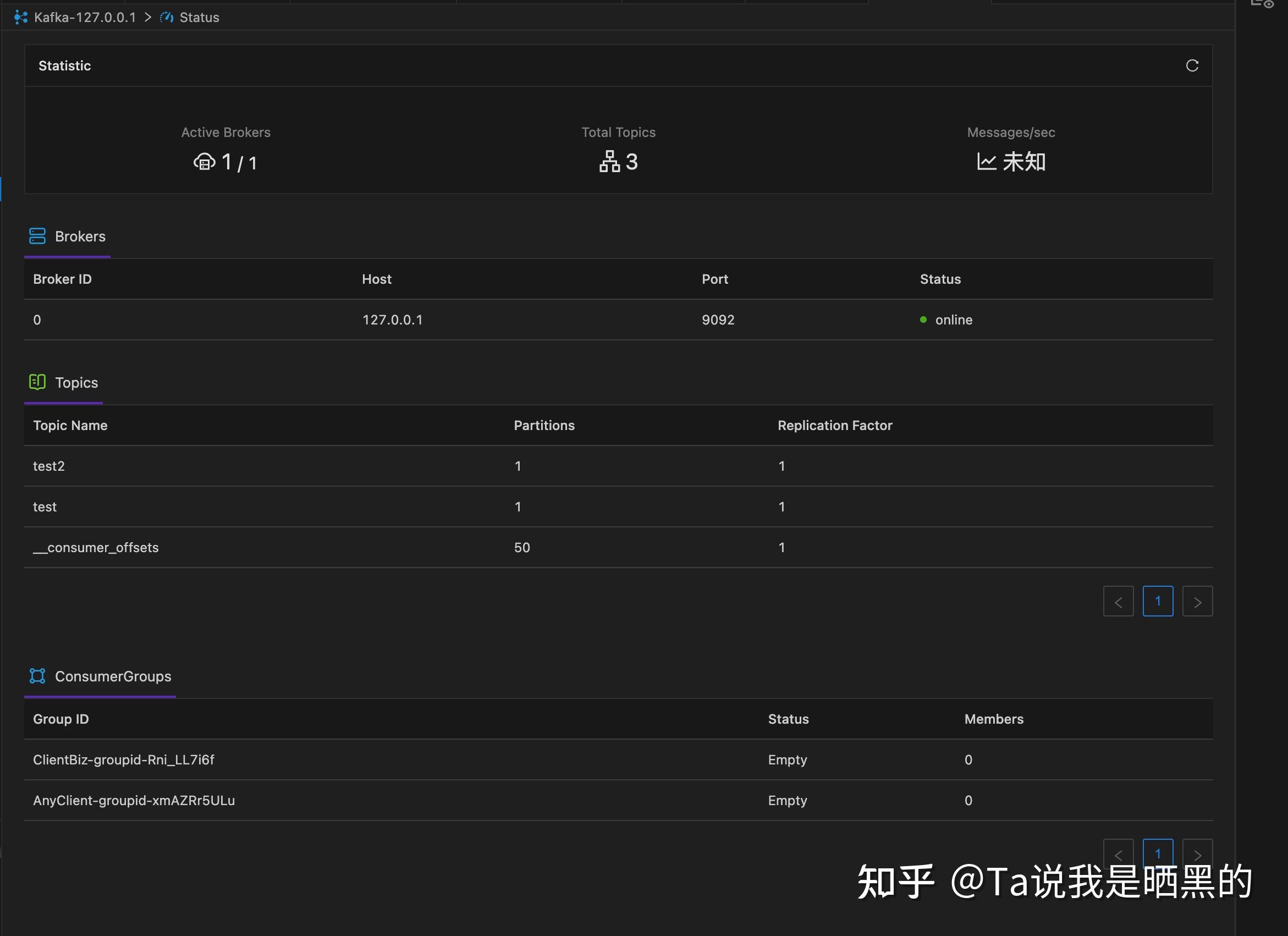Click the Topics book icon
This screenshot has height=936, width=1288.
point(37,382)
